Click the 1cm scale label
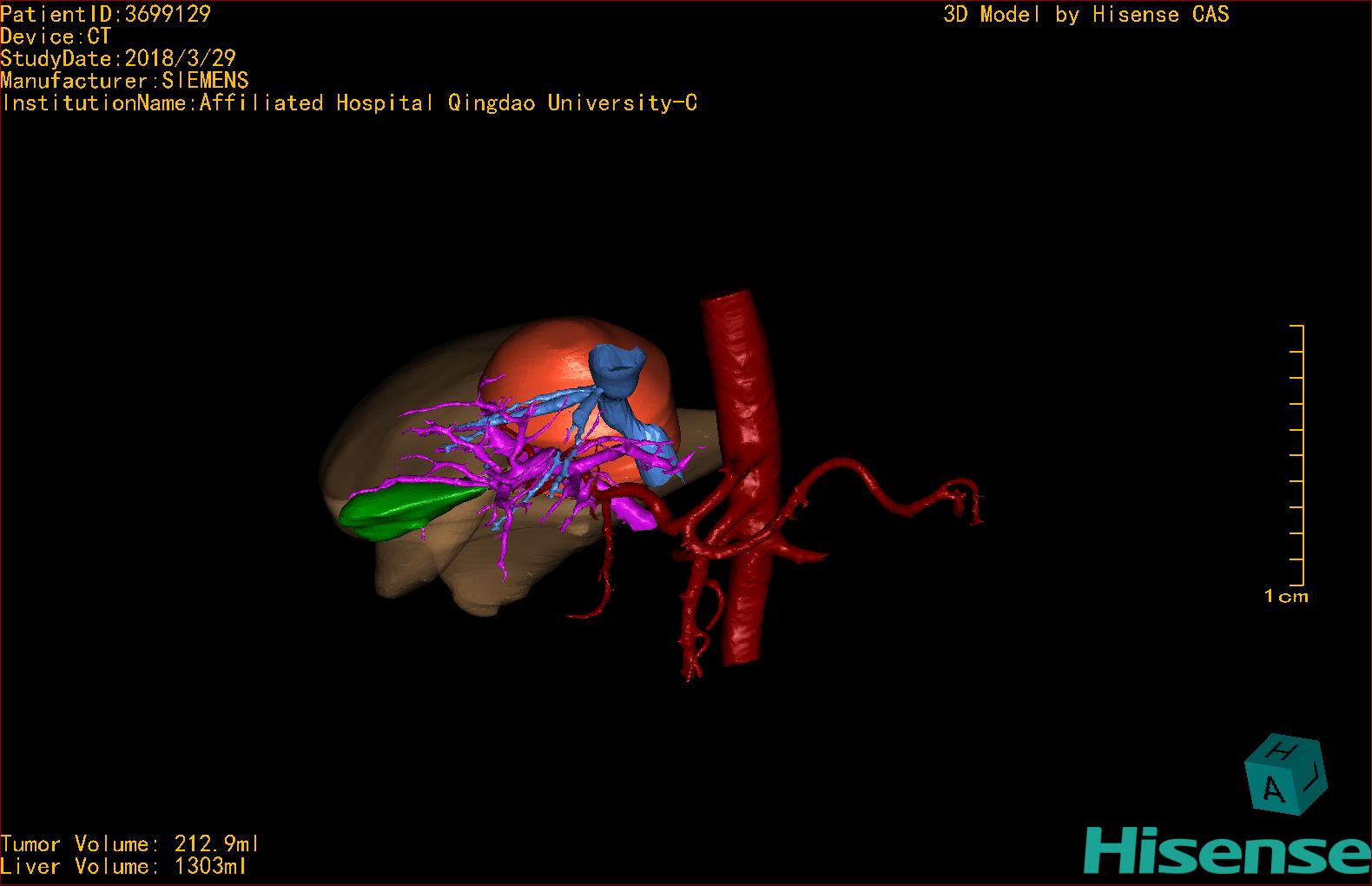 (x=1286, y=596)
